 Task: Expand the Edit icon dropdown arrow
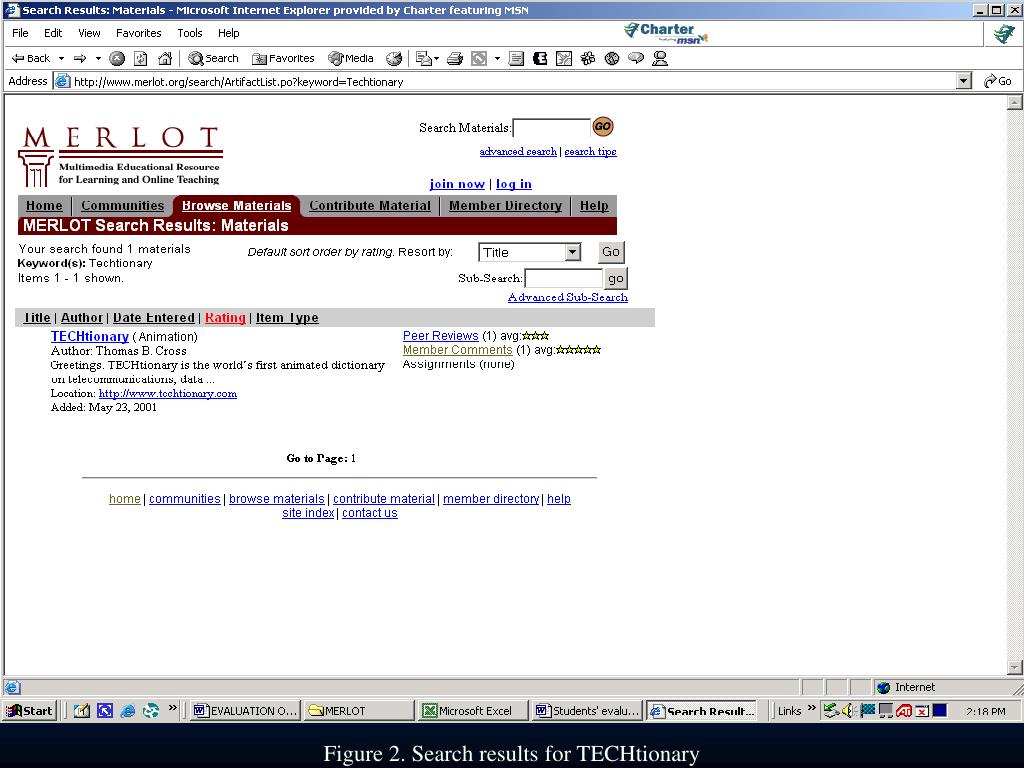497,58
